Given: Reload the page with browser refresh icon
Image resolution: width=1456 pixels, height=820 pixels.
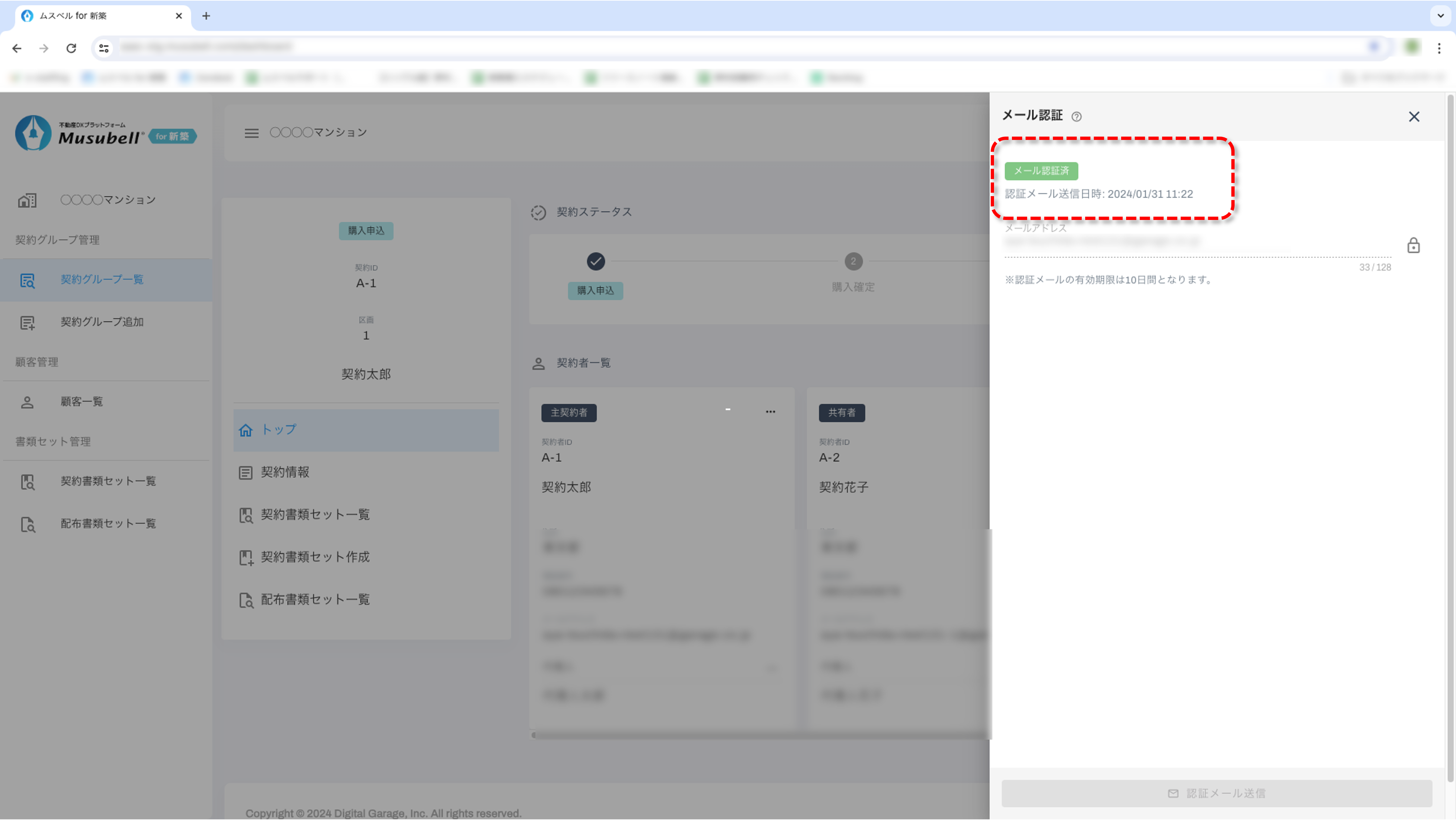Looking at the screenshot, I should point(71,49).
